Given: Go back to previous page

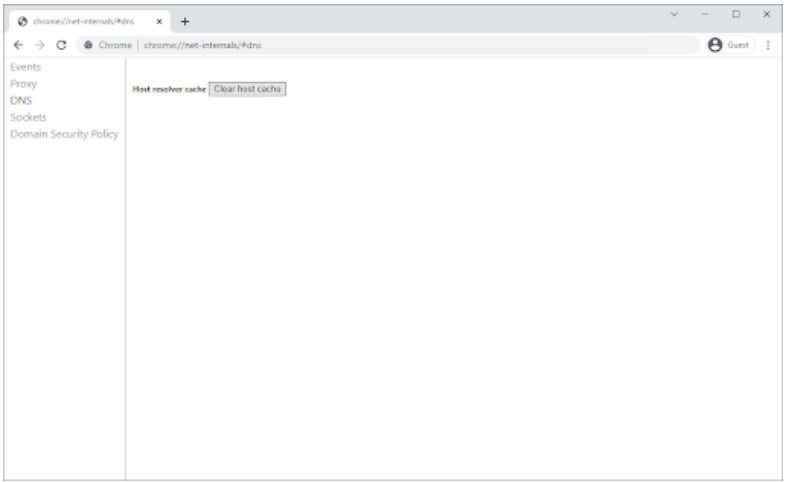Looking at the screenshot, I should (x=19, y=45).
